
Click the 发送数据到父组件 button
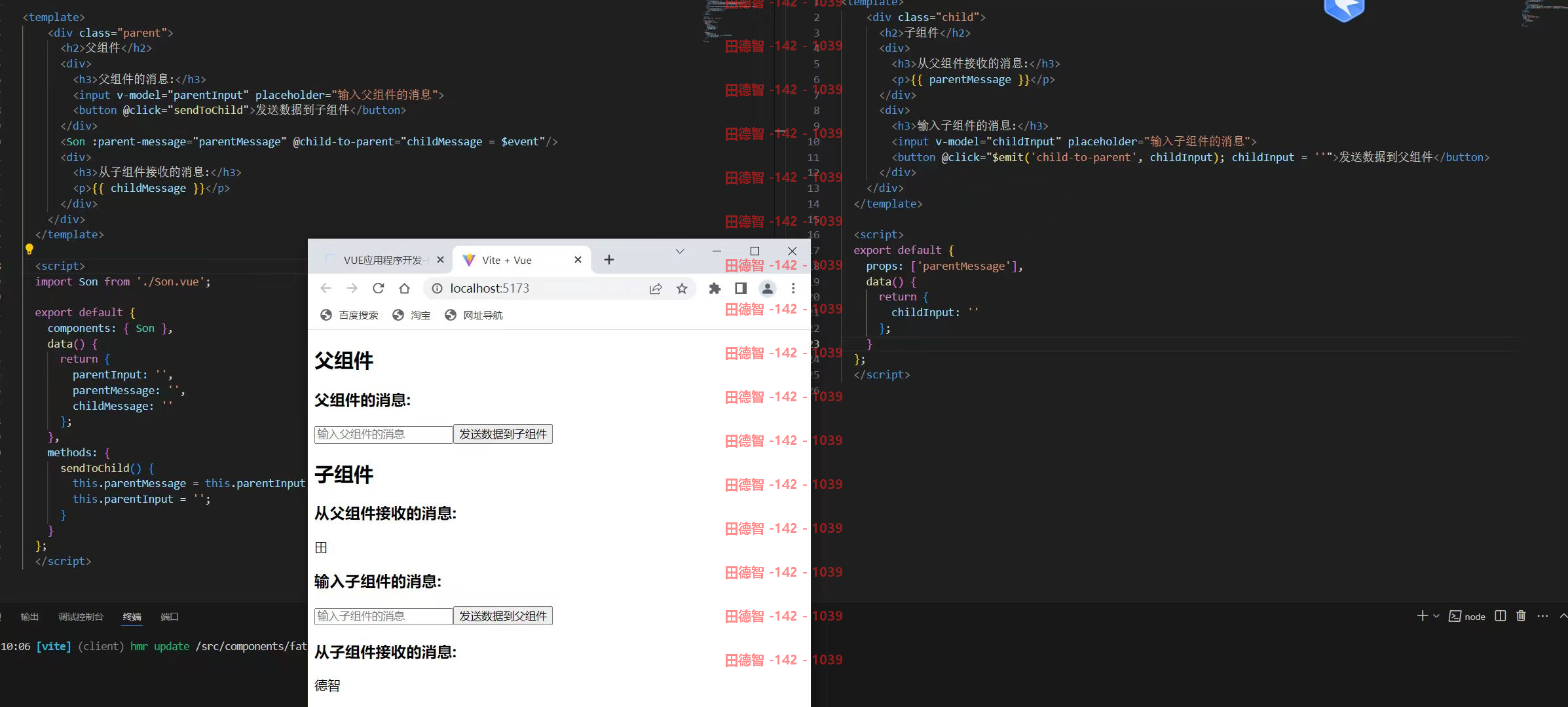point(503,616)
